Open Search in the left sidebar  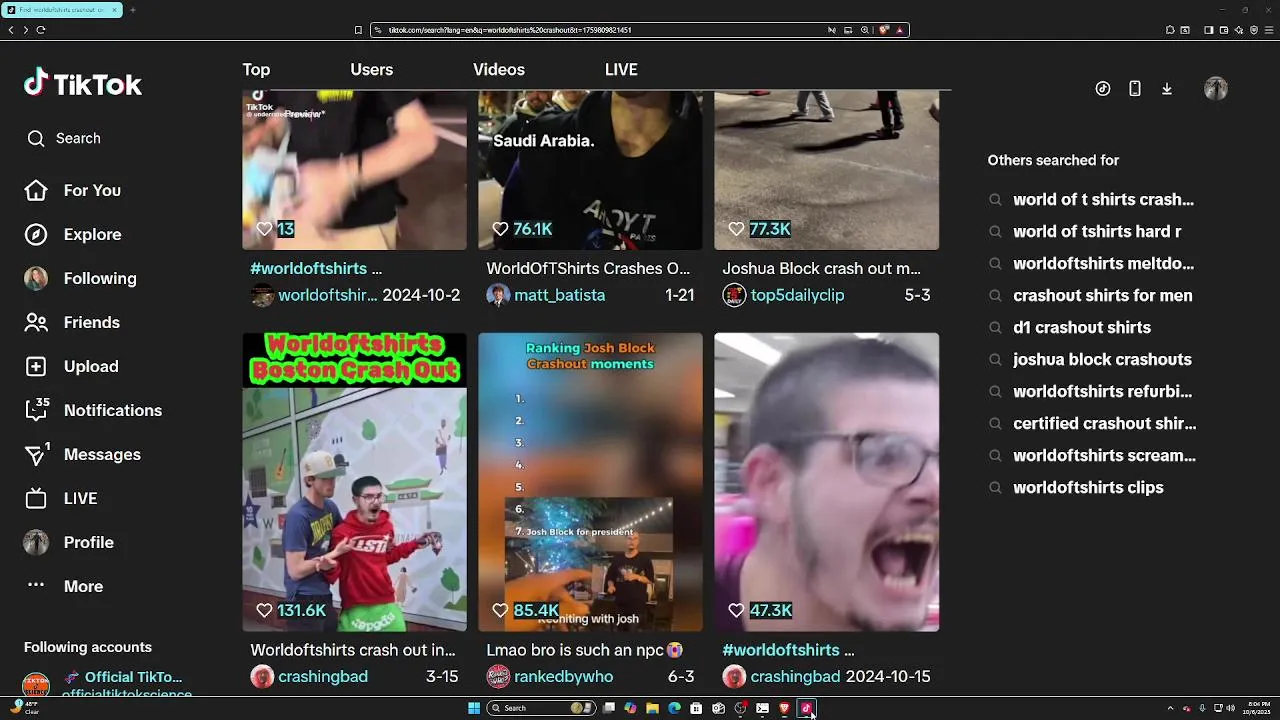pos(64,138)
